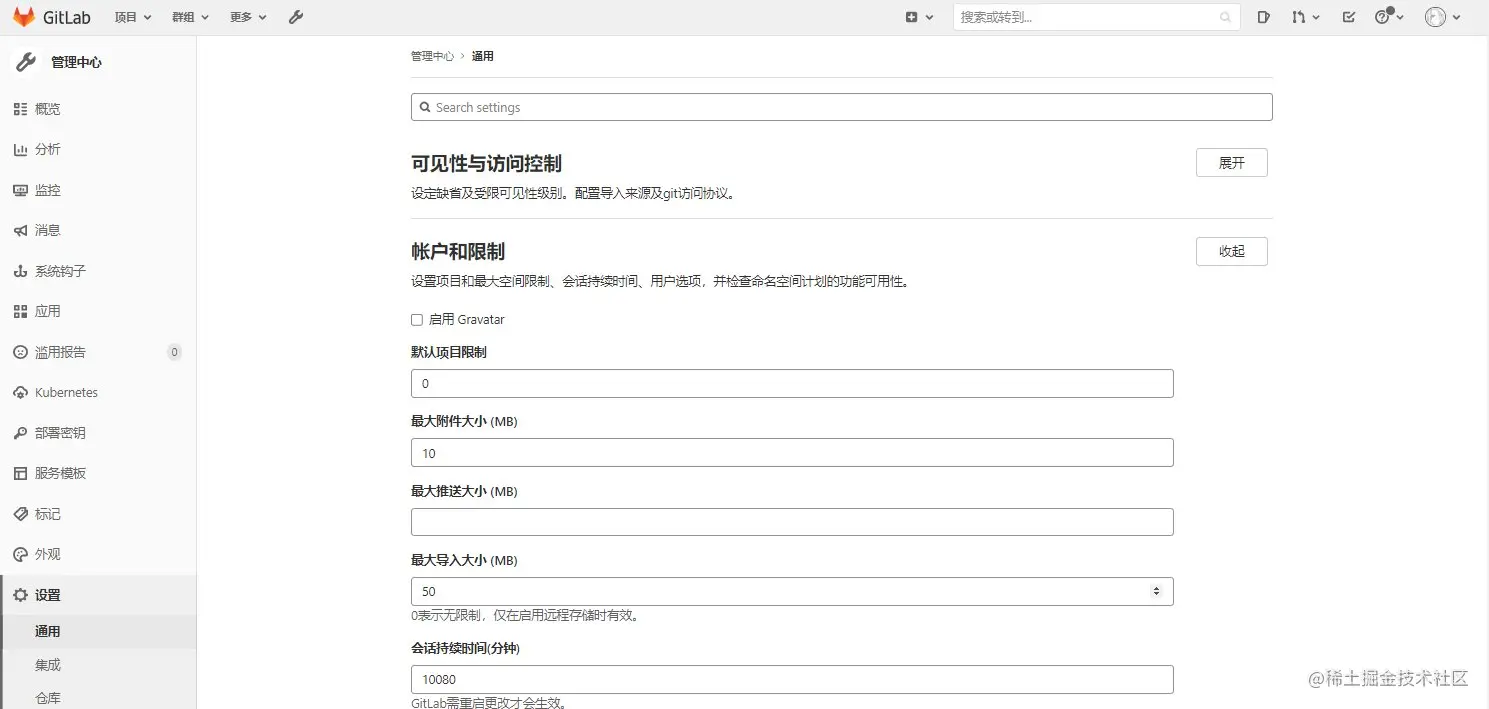Image resolution: width=1489 pixels, height=709 pixels.
Task: Click the Search settings input field
Action: (x=841, y=107)
